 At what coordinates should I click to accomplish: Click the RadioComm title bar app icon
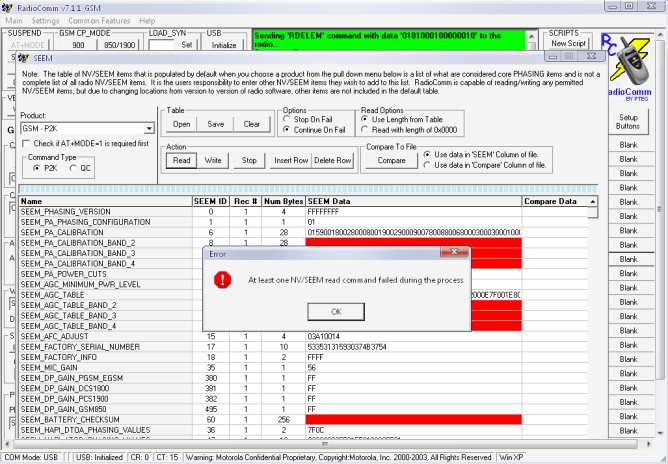[7, 8]
